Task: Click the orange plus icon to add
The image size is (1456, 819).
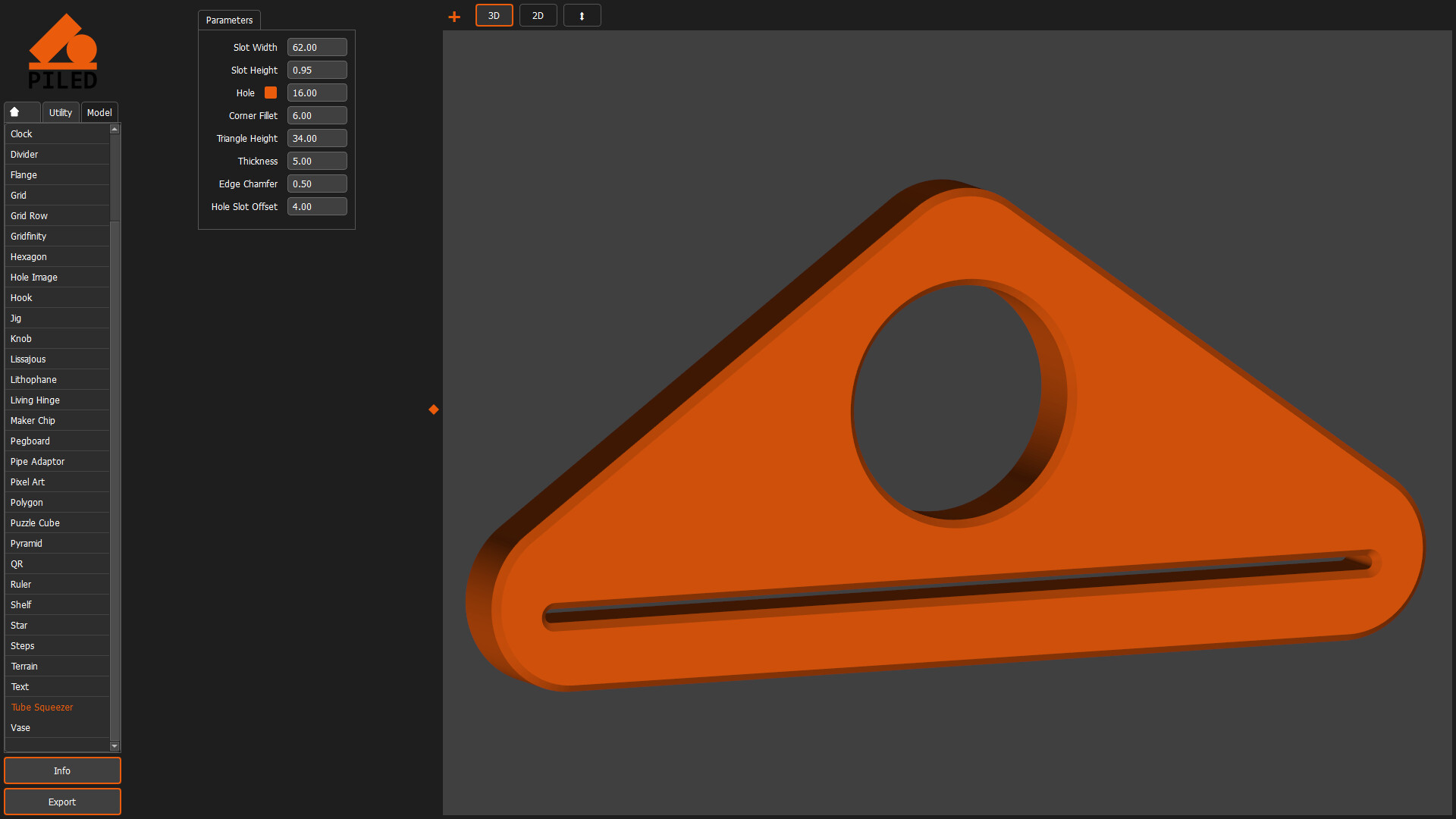Action: click(453, 15)
